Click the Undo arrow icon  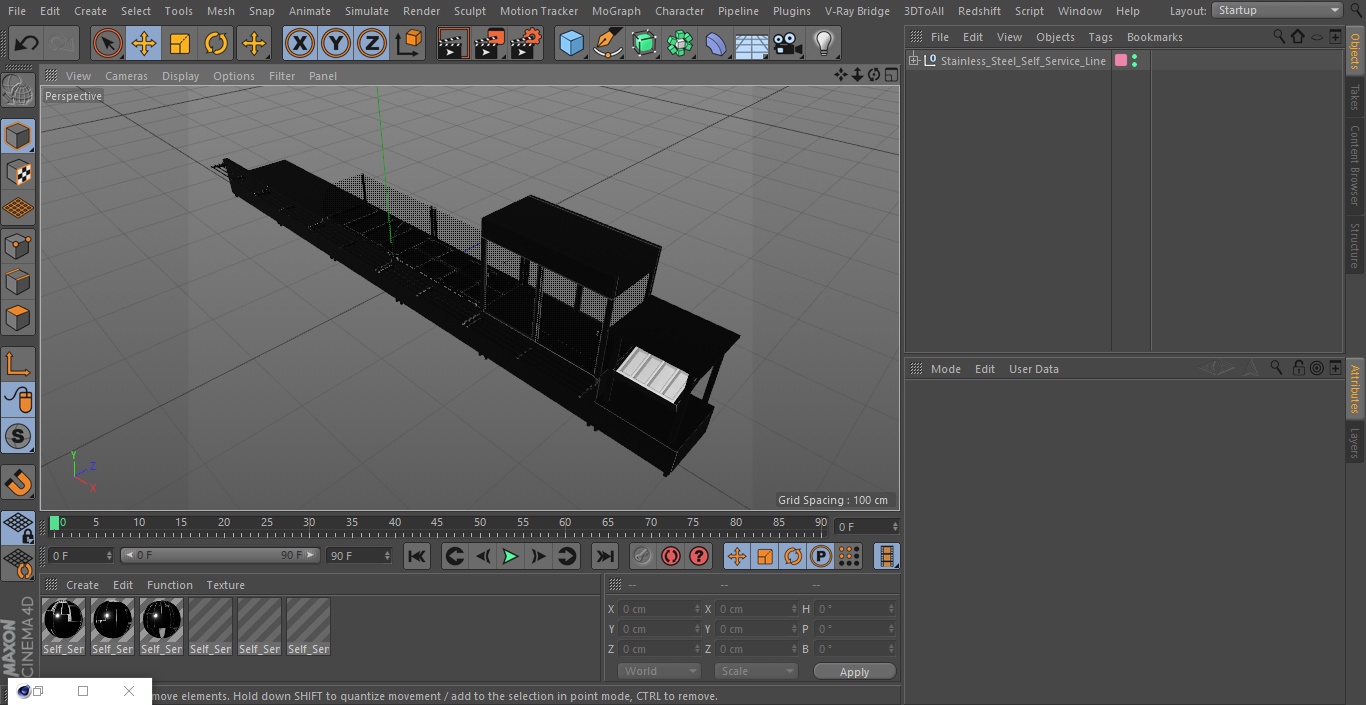coord(27,43)
